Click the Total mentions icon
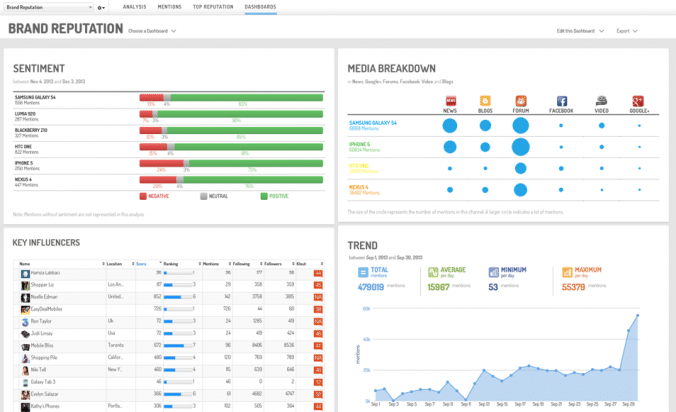The height and width of the screenshot is (412, 676). coord(363,272)
